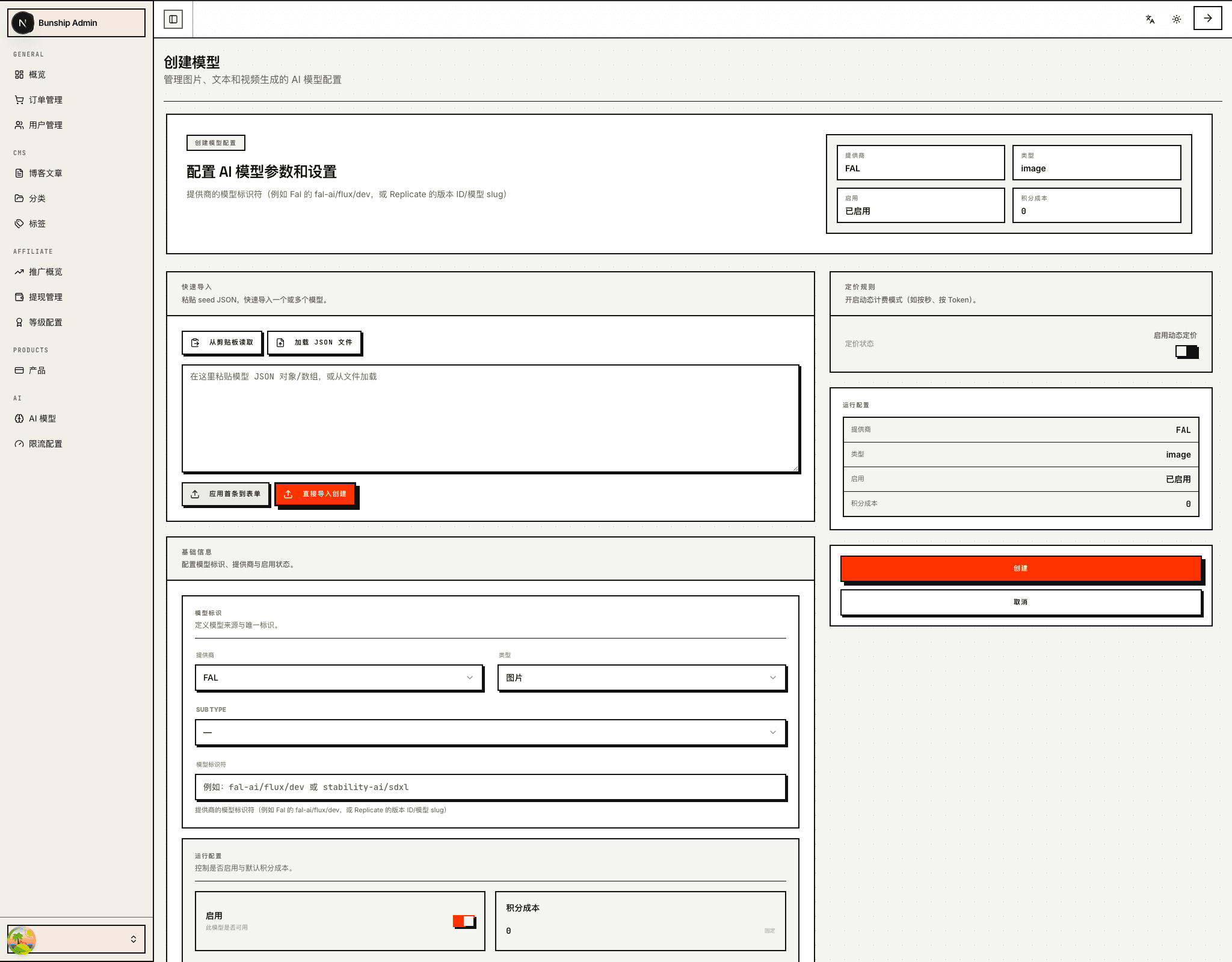
Task: Open the 类型 图片 dropdown
Action: tap(641, 678)
